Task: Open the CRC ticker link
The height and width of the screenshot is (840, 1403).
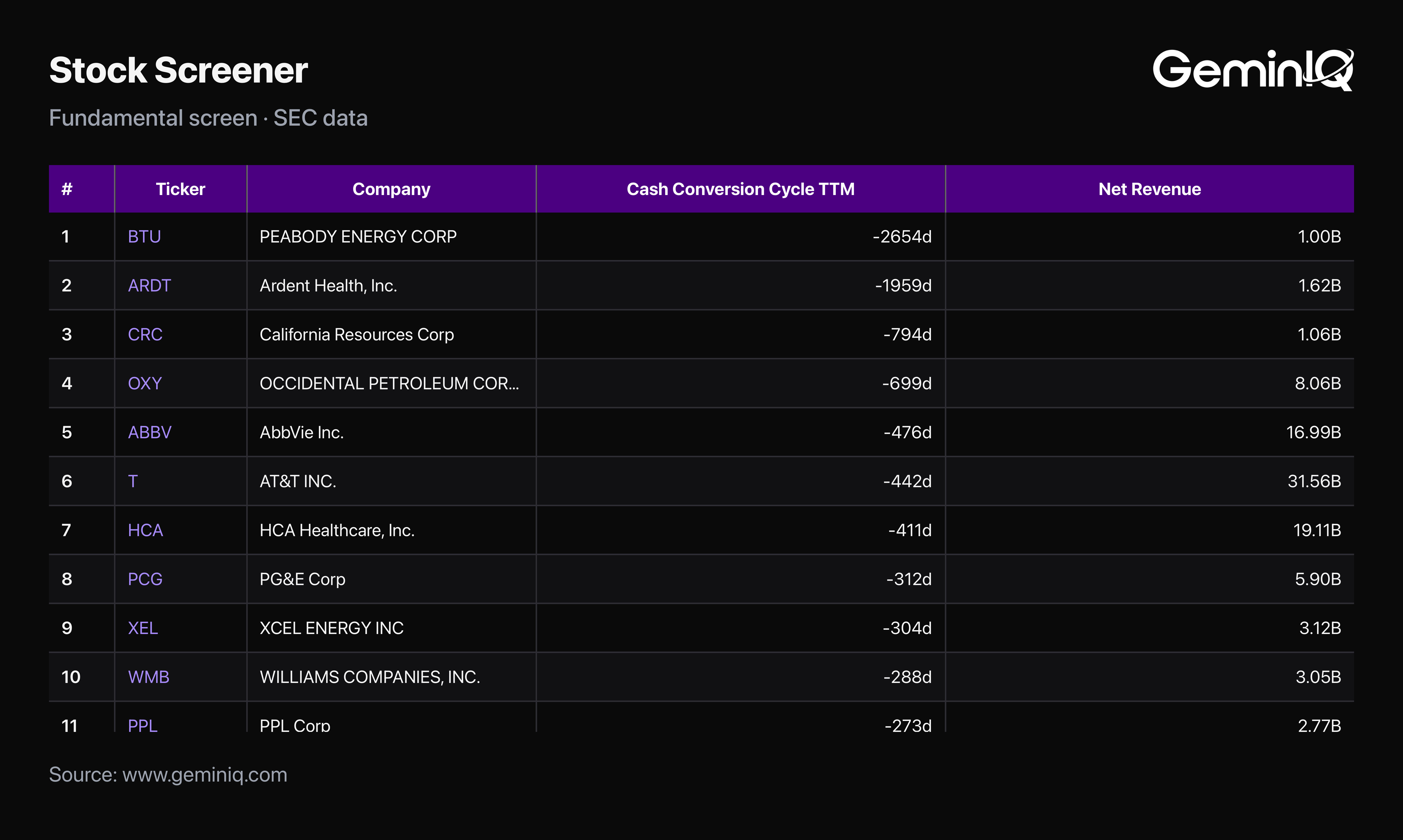Action: pyautogui.click(x=145, y=335)
